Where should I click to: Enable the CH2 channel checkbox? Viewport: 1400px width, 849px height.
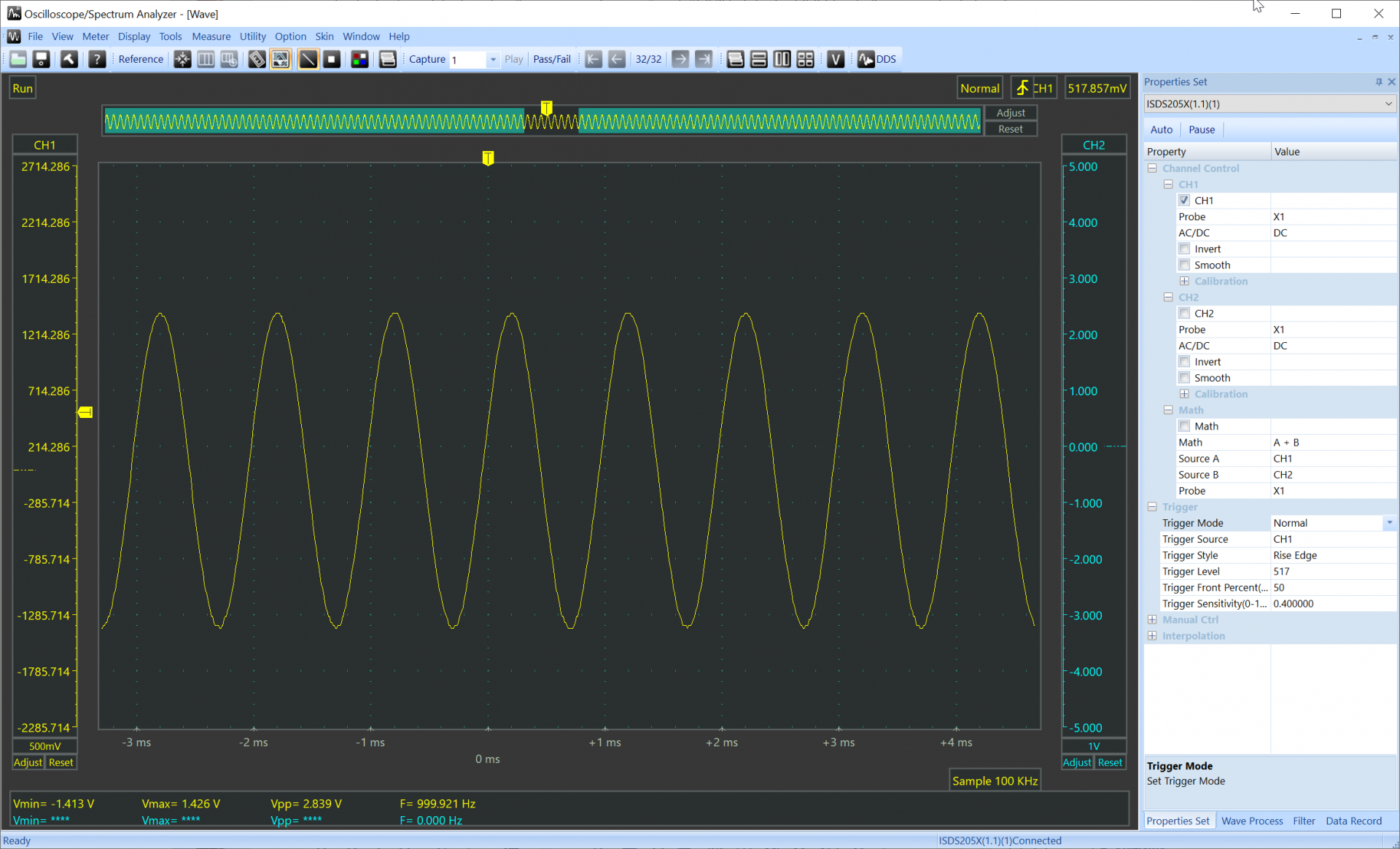[1184, 314]
